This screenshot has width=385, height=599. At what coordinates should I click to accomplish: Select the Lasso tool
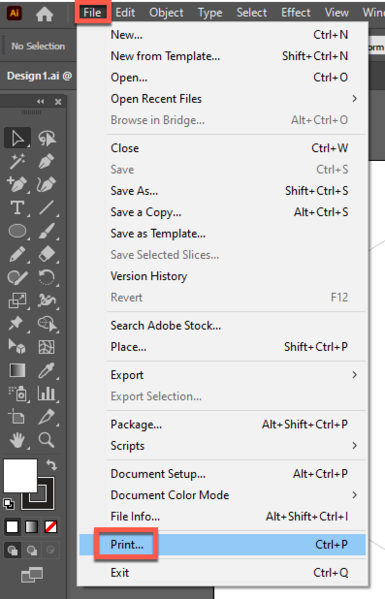coord(47,138)
